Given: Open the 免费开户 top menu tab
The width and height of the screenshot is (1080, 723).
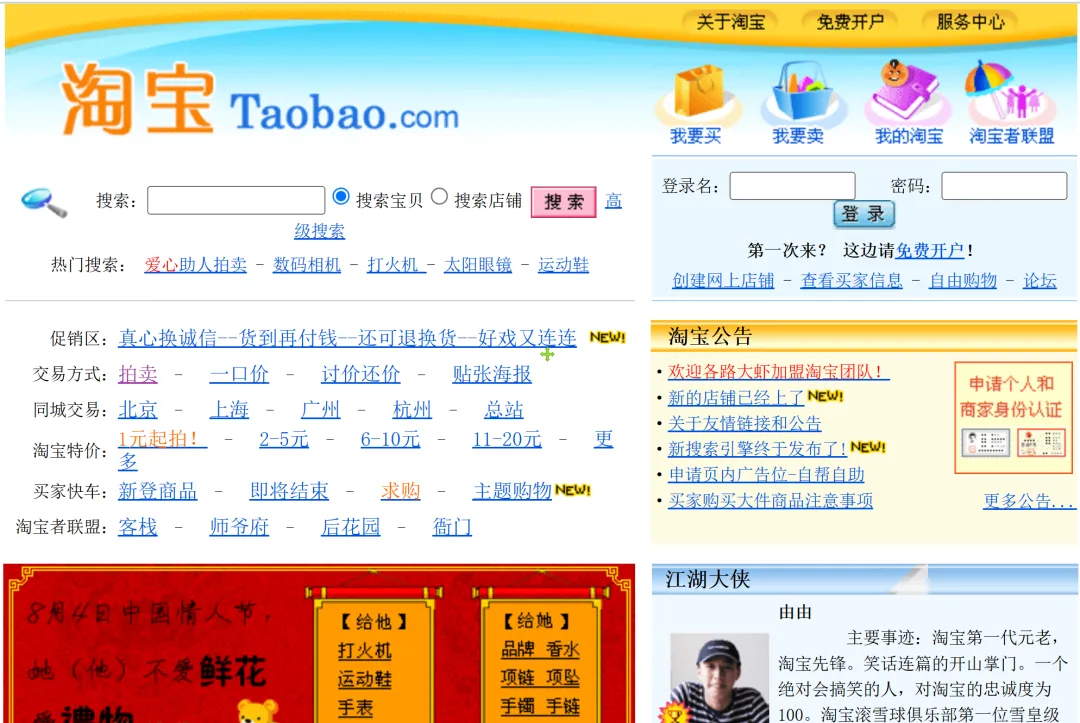Looking at the screenshot, I should pyautogui.click(x=851, y=22).
